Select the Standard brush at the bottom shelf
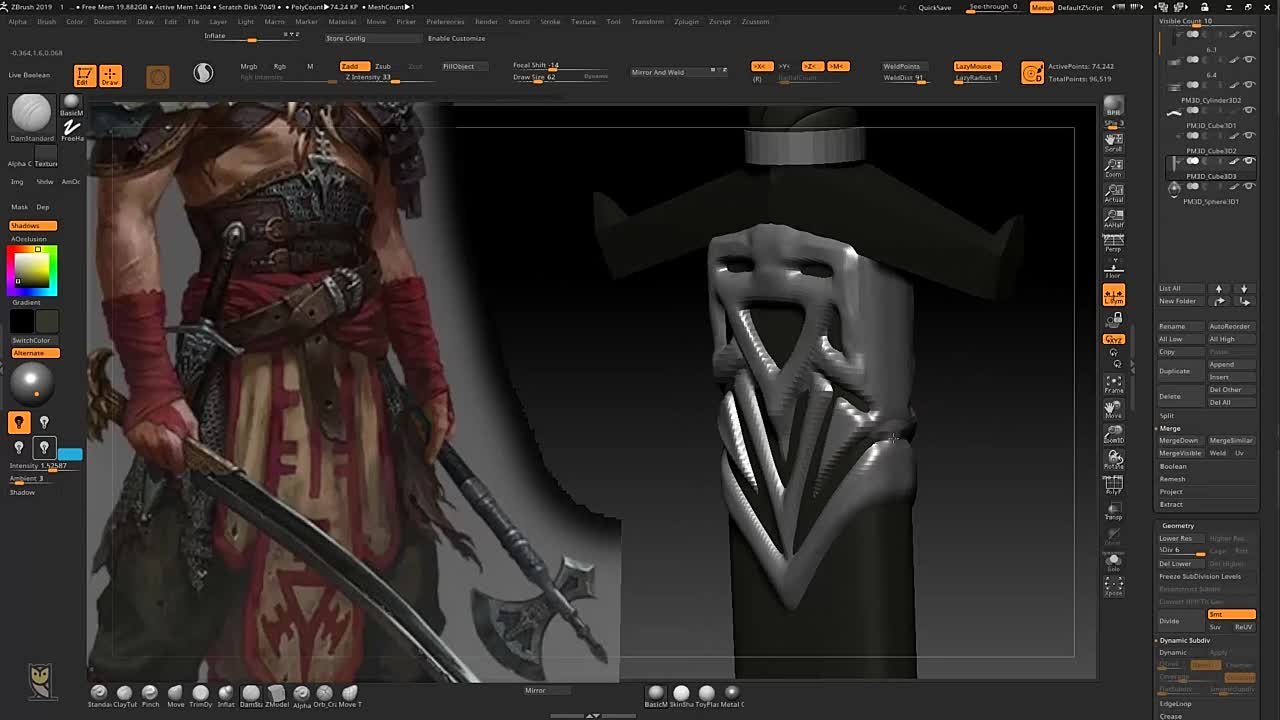The image size is (1280, 720). coord(98,696)
